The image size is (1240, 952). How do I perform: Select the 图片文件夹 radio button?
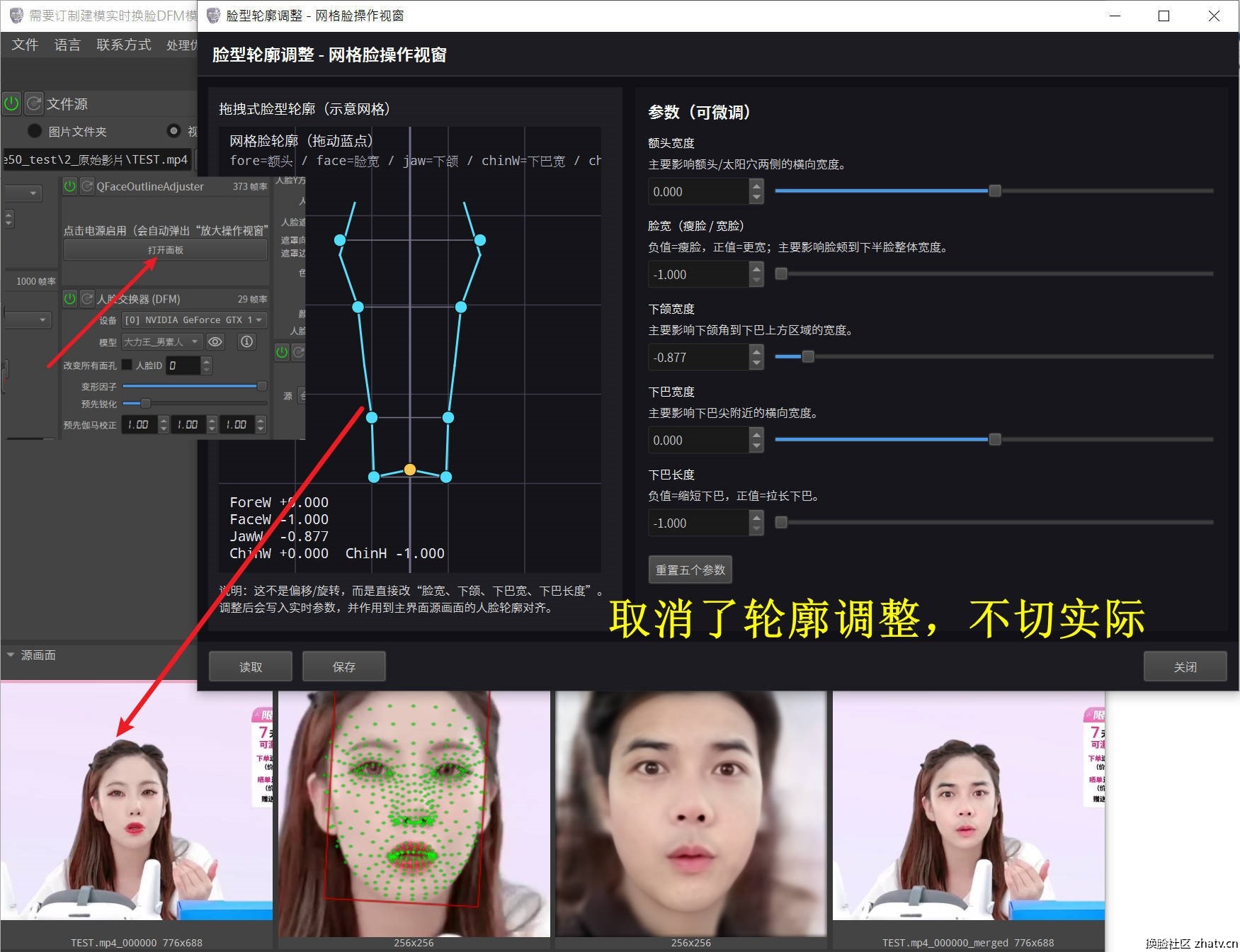point(34,131)
